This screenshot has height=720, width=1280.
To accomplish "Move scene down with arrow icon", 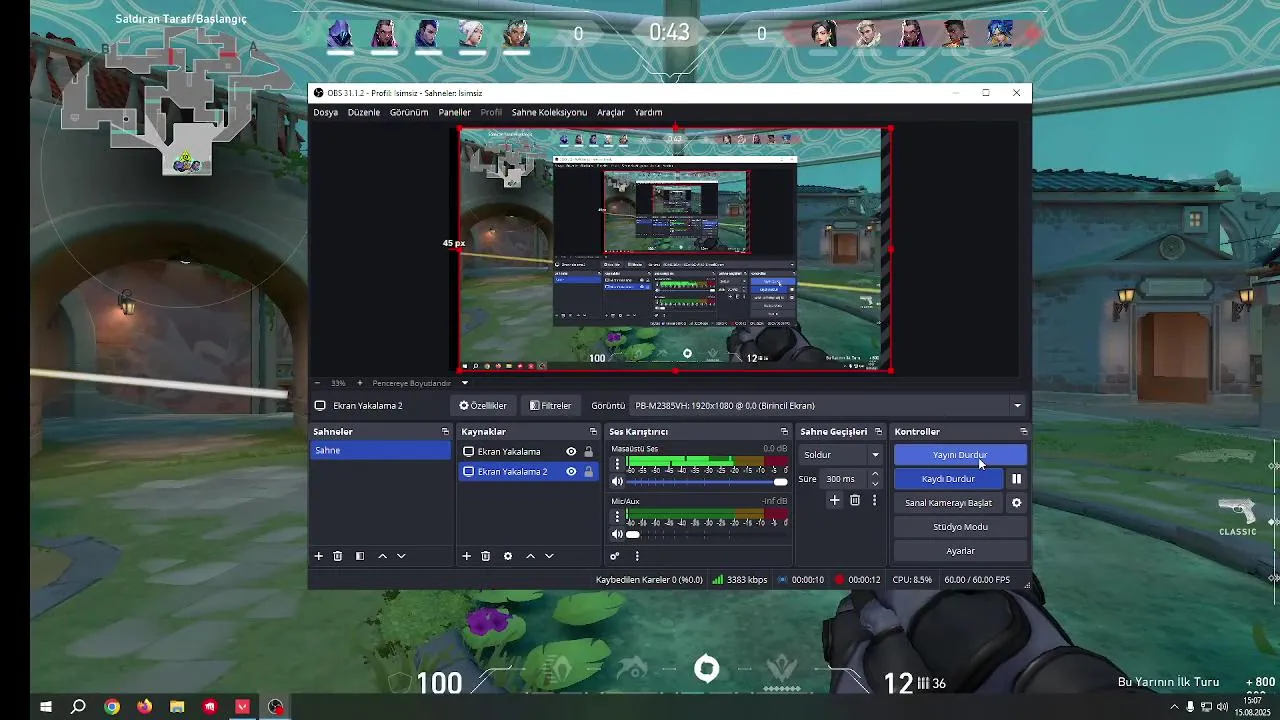I will click(401, 556).
